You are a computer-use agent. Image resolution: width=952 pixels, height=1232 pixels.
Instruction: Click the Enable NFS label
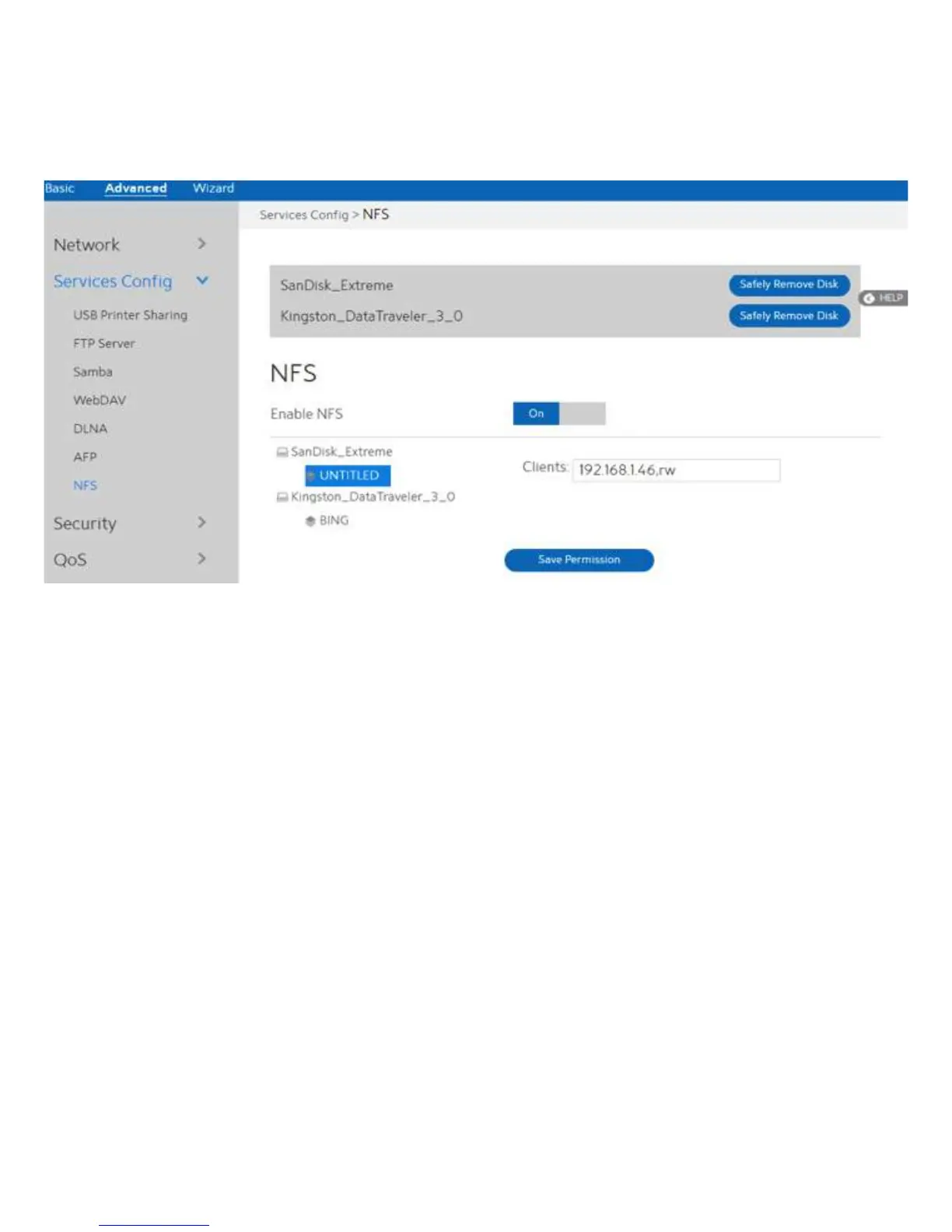click(306, 414)
